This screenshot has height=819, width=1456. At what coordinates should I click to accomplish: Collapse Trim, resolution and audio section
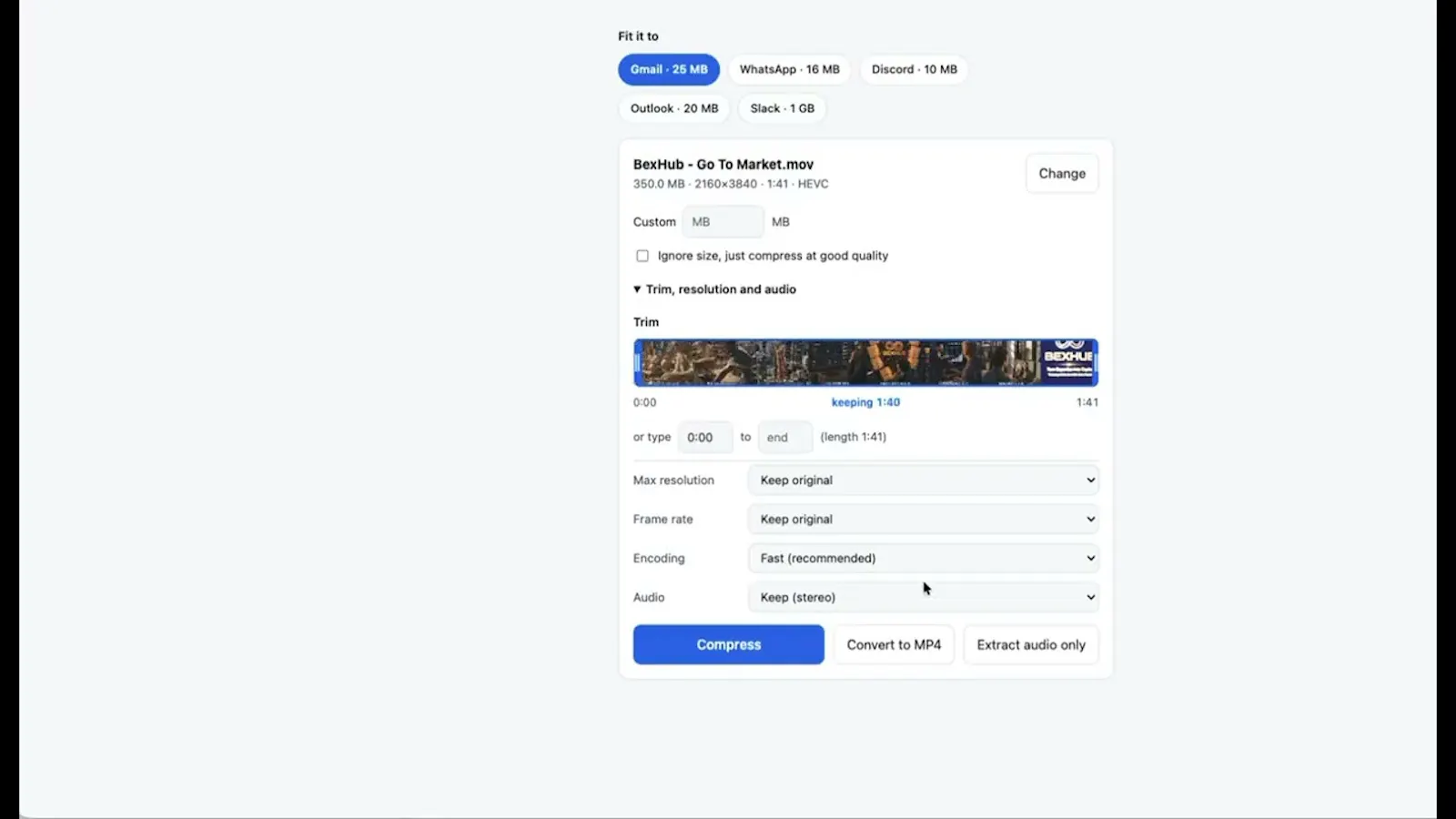coord(714,289)
